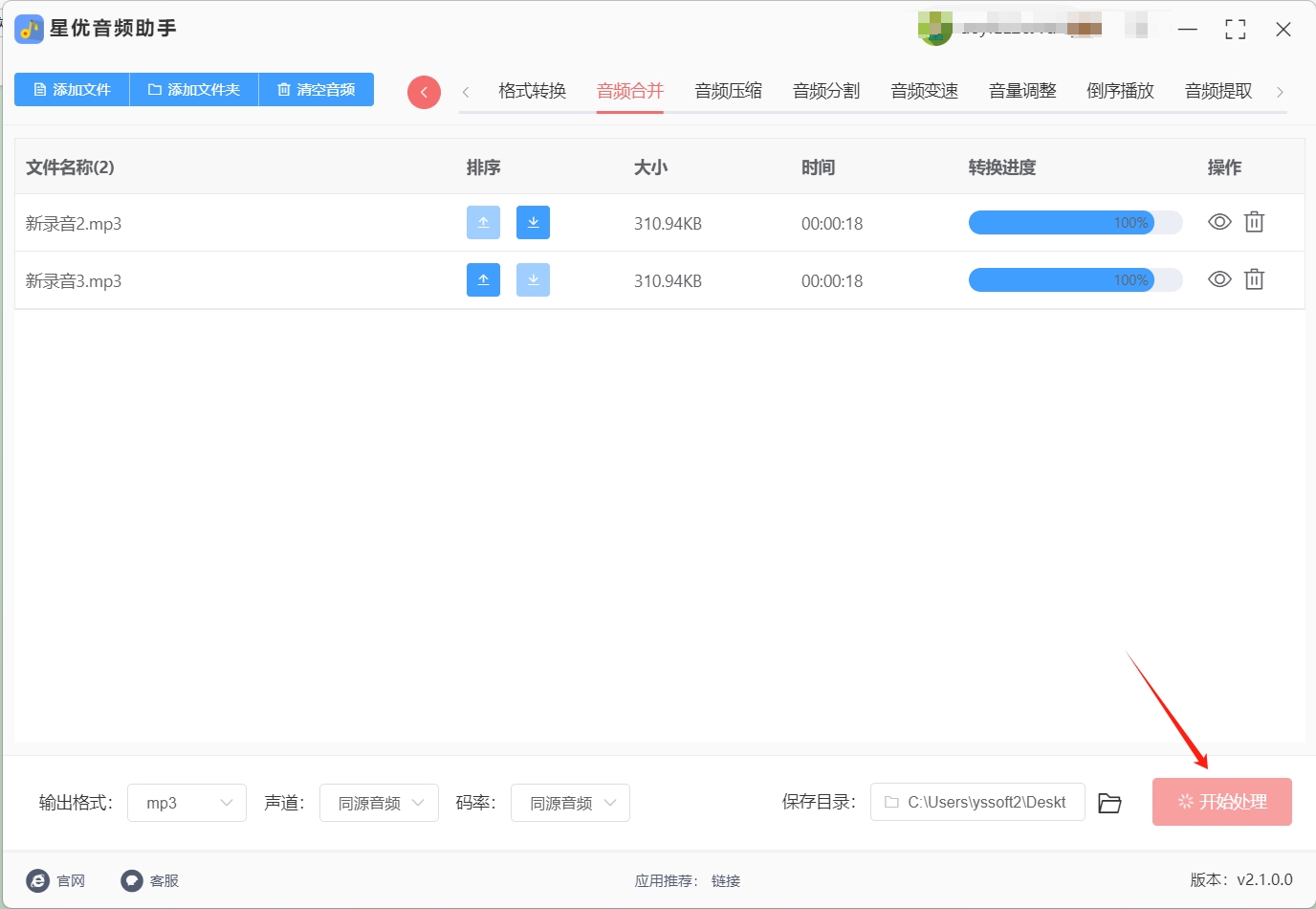Click the red circular back arrow button
Screen dimensions: 1316x909
(424, 92)
